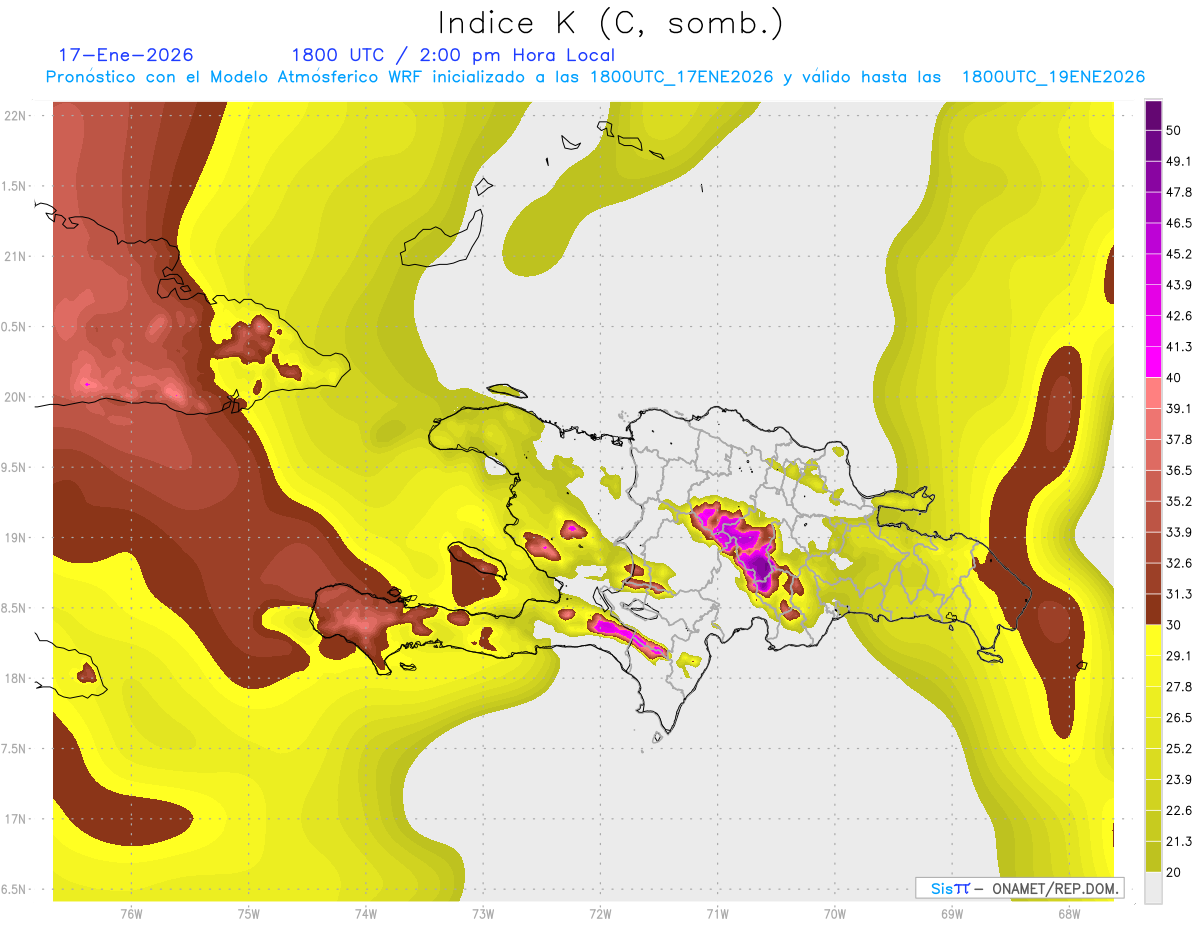Screen dimensions: 1200x927
Task: Click the colorbar value "46.5"
Action: pos(1179,224)
